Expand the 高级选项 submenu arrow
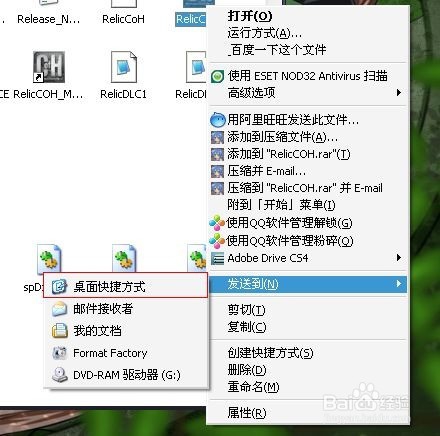Image resolution: width=440 pixels, height=436 pixels. pos(399,93)
